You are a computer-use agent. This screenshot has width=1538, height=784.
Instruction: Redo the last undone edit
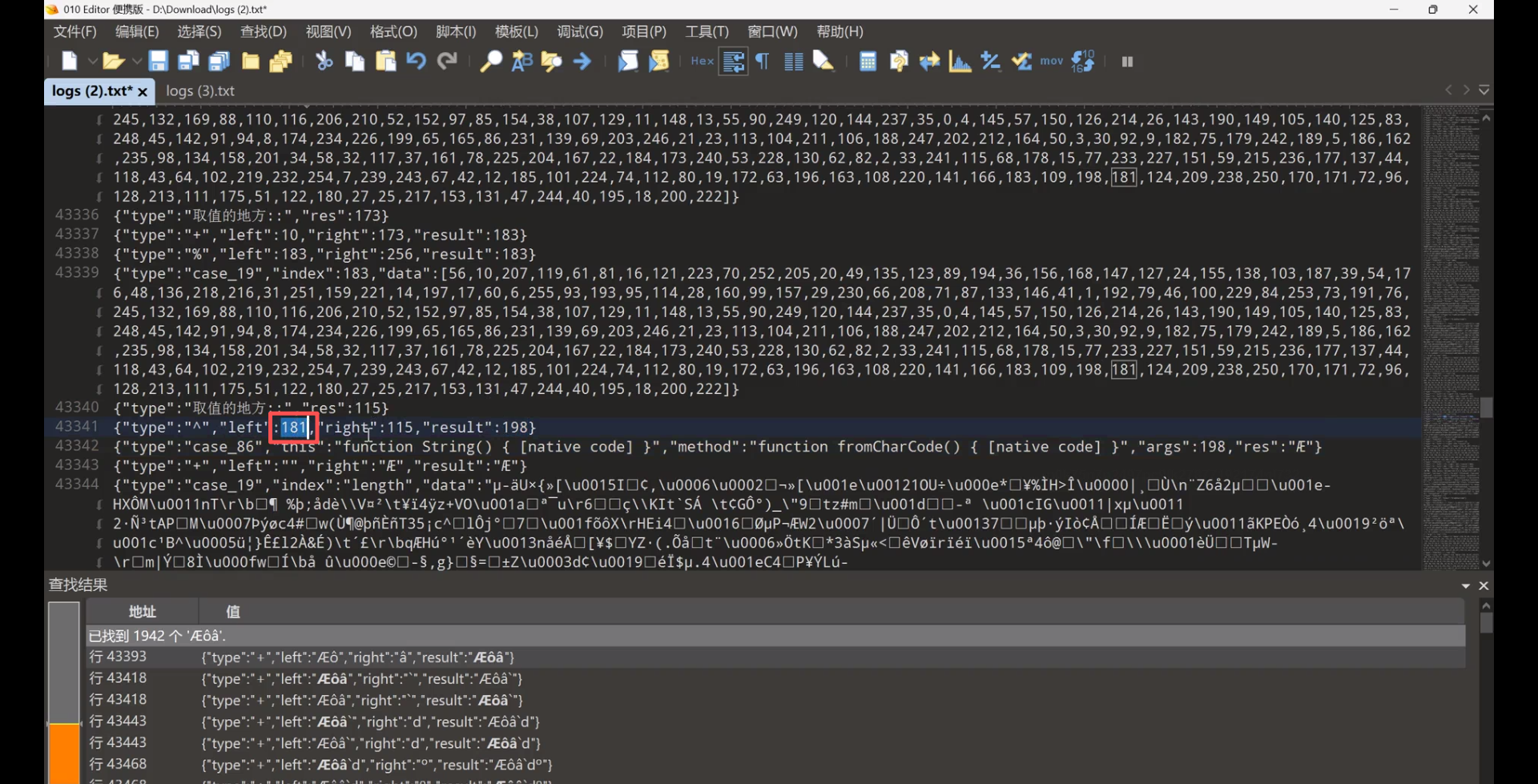447,61
